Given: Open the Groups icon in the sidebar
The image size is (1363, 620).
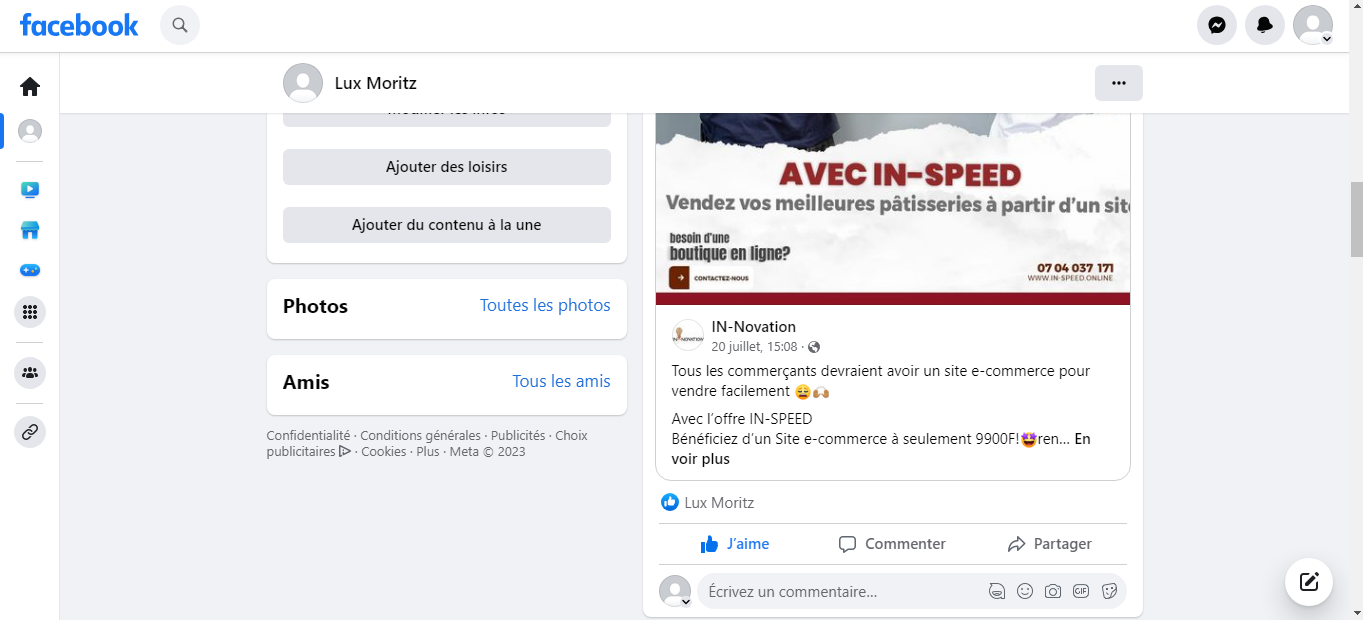Looking at the screenshot, I should [x=30, y=373].
